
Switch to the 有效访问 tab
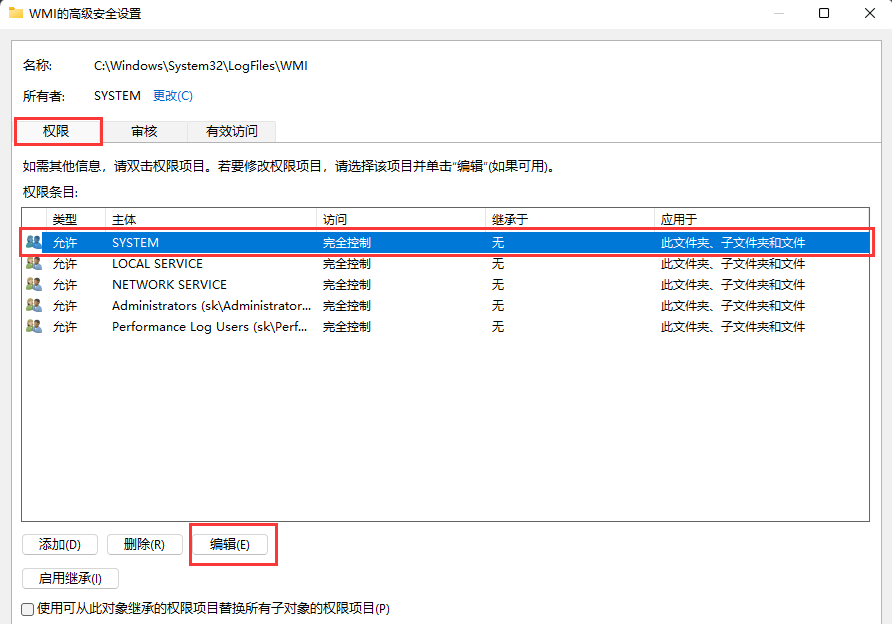click(x=231, y=131)
